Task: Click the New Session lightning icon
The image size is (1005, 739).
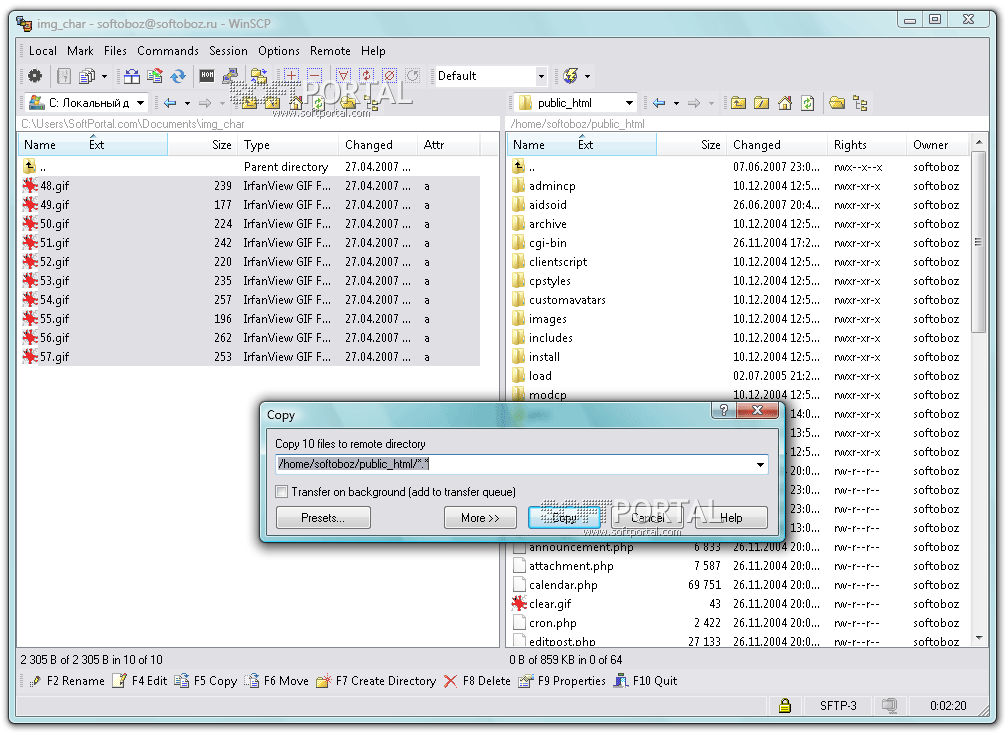Action: [570, 76]
